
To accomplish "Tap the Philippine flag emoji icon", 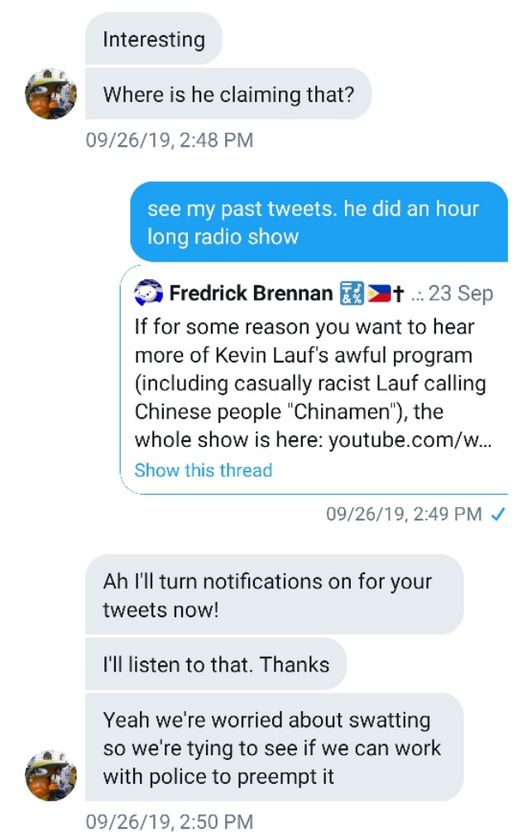I will 379,294.
